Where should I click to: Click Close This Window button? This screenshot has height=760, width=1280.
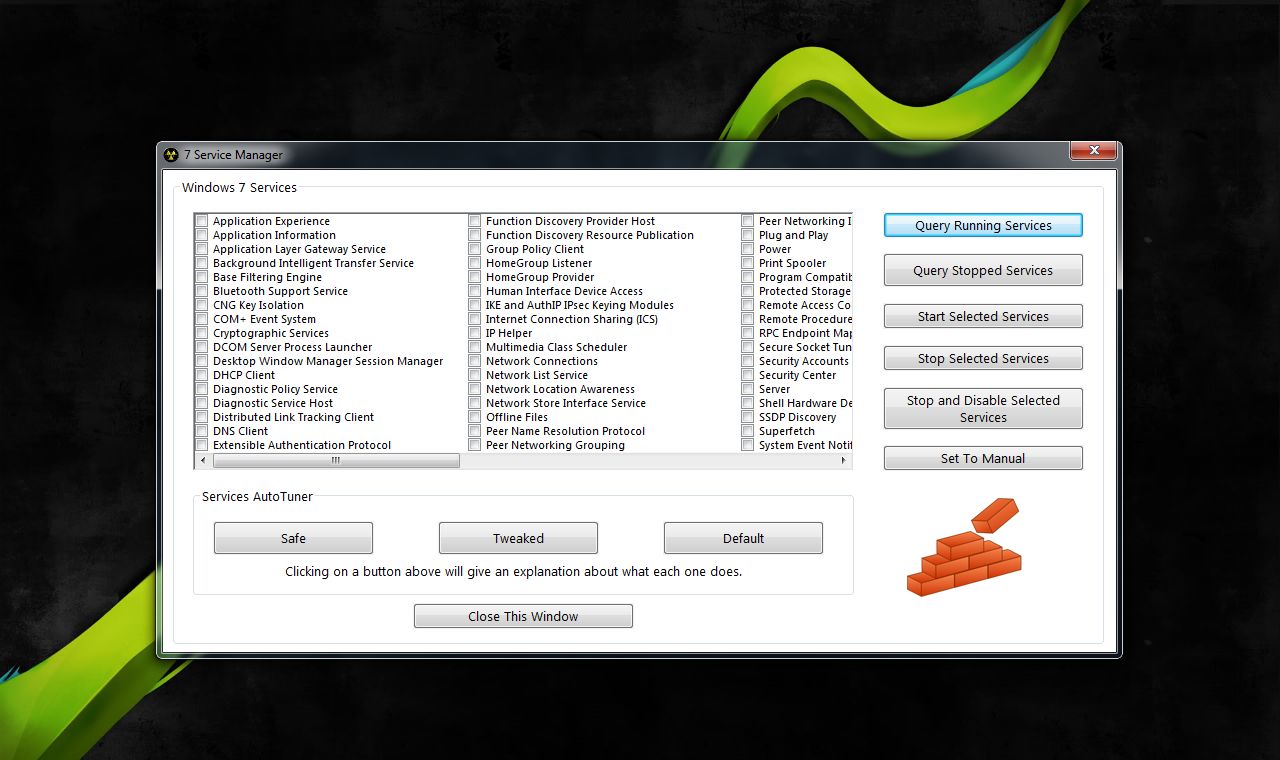tap(523, 616)
